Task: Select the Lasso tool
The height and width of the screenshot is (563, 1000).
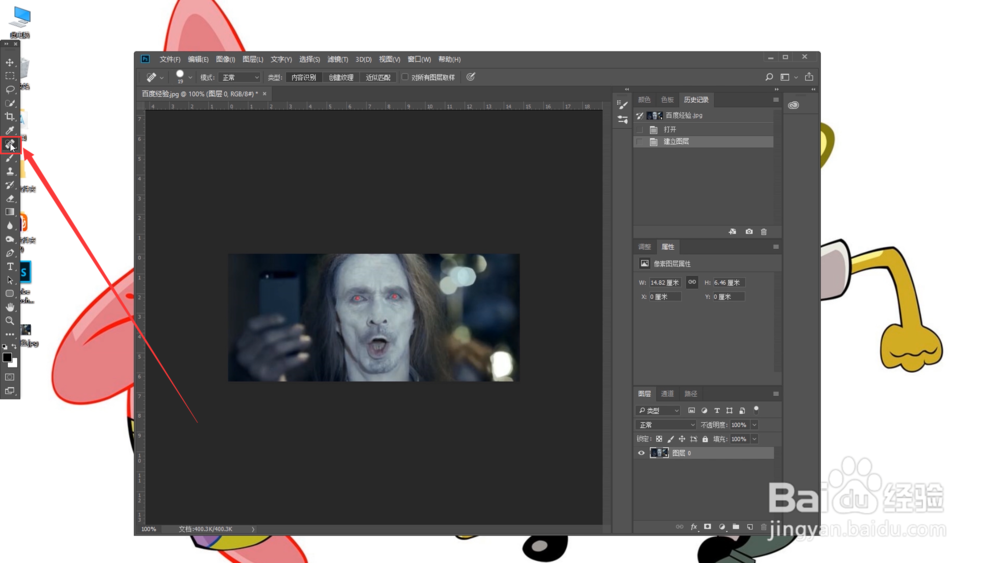Action: tap(10, 89)
